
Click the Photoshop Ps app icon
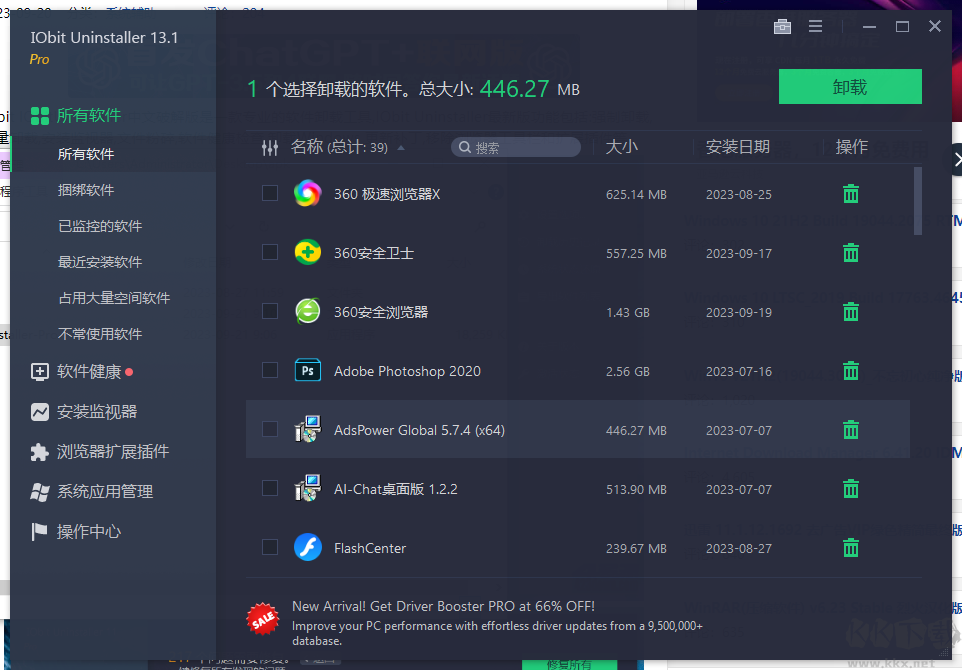[x=307, y=370]
